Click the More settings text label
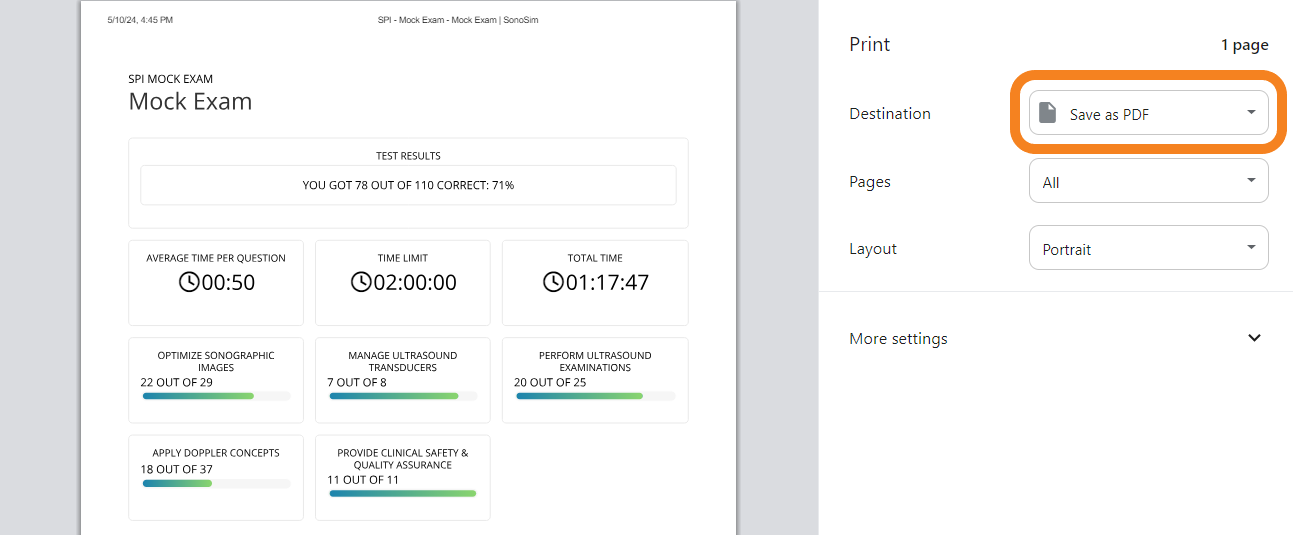Image resolution: width=1293 pixels, height=535 pixels. pyautogui.click(x=898, y=338)
